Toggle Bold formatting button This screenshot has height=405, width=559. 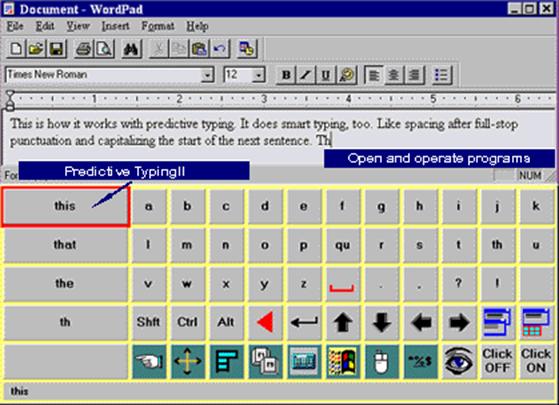tap(286, 75)
